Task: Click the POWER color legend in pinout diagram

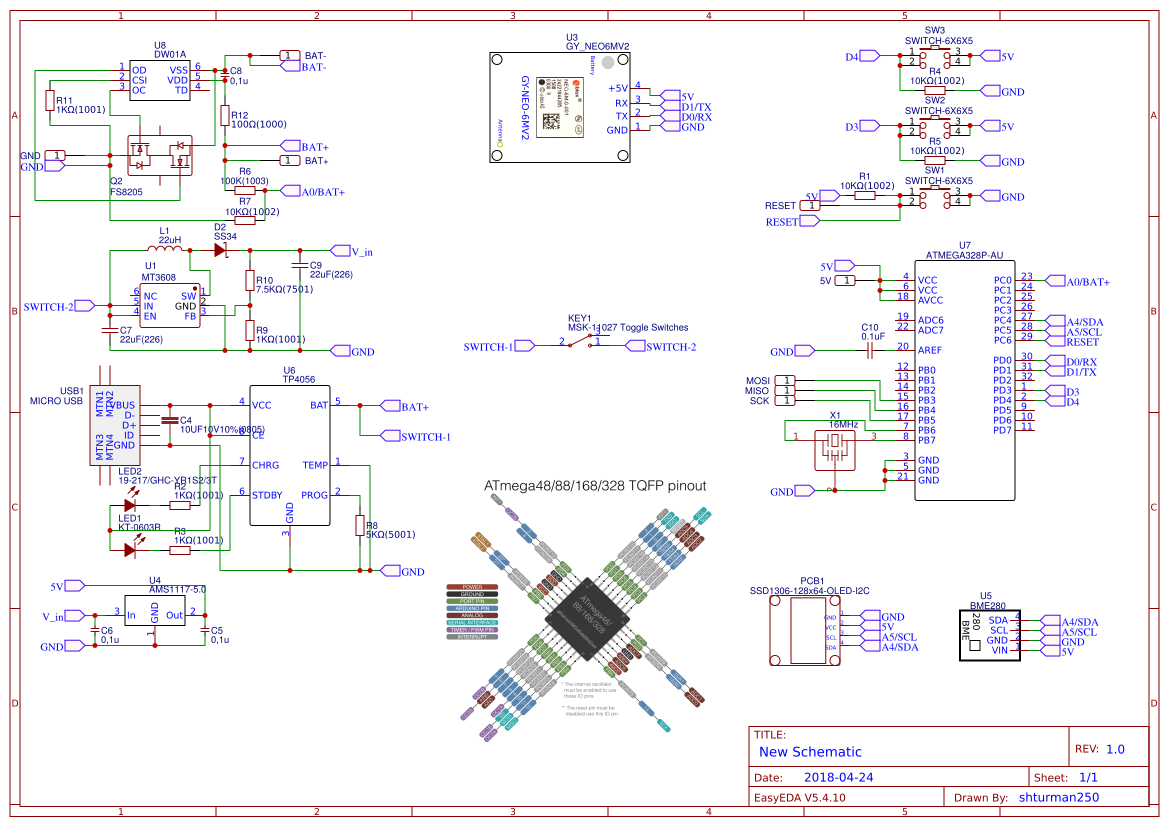Action: click(x=476, y=587)
